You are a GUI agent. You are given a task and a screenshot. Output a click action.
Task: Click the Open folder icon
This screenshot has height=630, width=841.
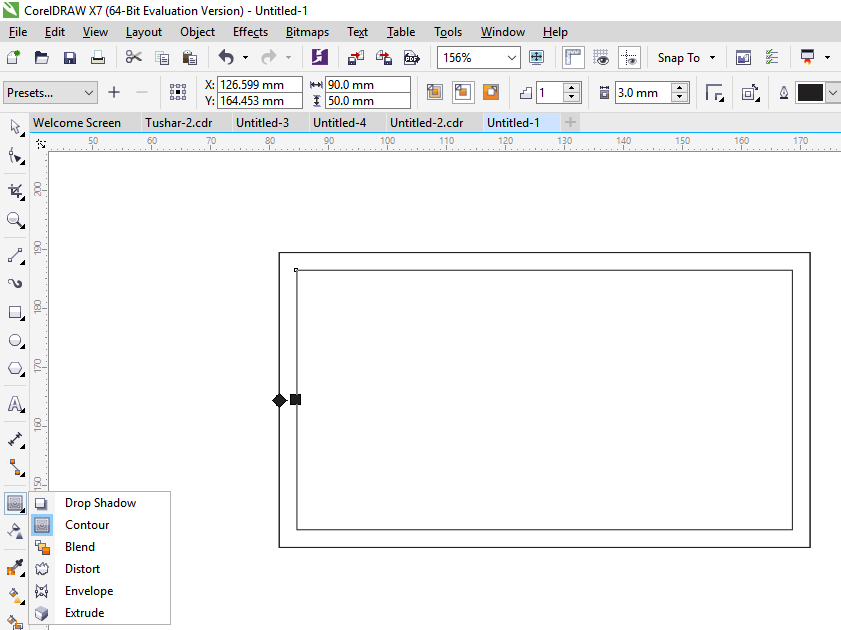41,57
